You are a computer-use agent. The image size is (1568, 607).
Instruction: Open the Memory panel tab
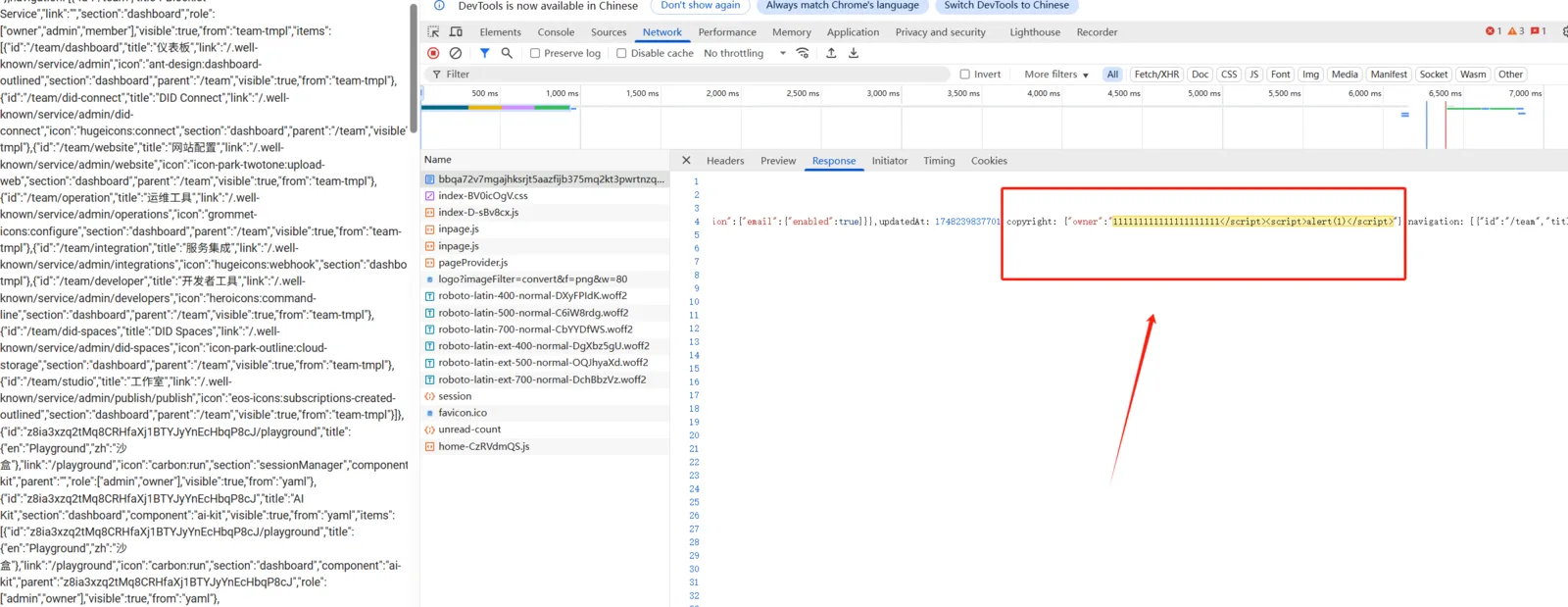[x=792, y=32]
